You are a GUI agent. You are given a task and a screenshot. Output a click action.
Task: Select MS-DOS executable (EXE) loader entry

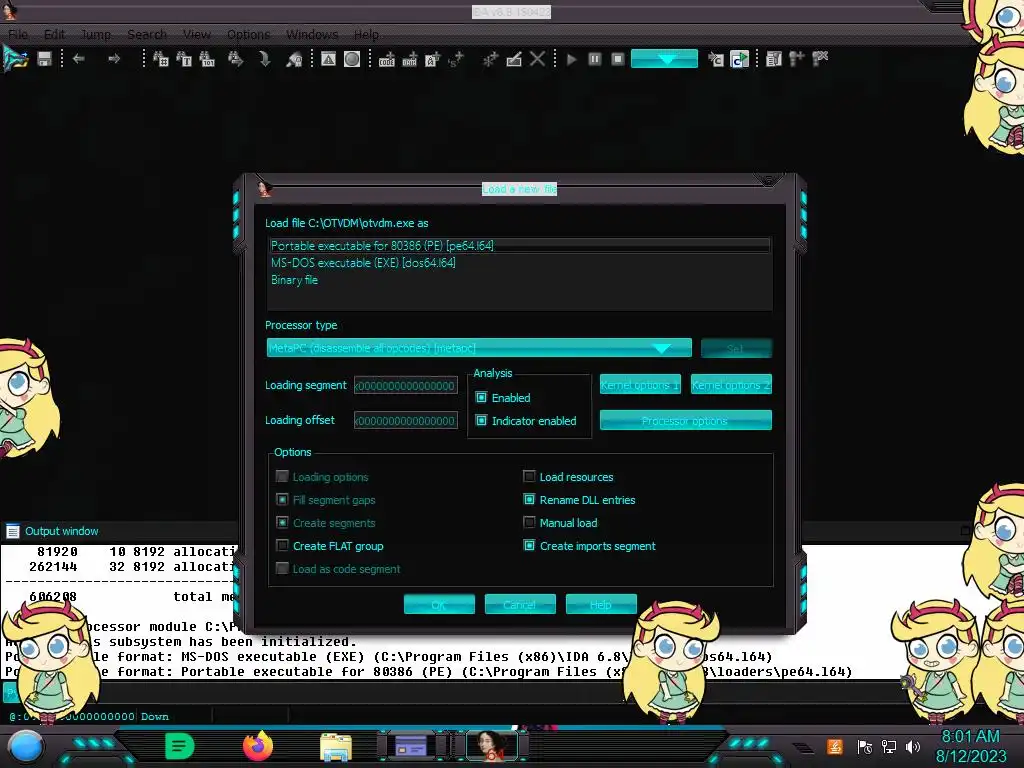coord(519,263)
